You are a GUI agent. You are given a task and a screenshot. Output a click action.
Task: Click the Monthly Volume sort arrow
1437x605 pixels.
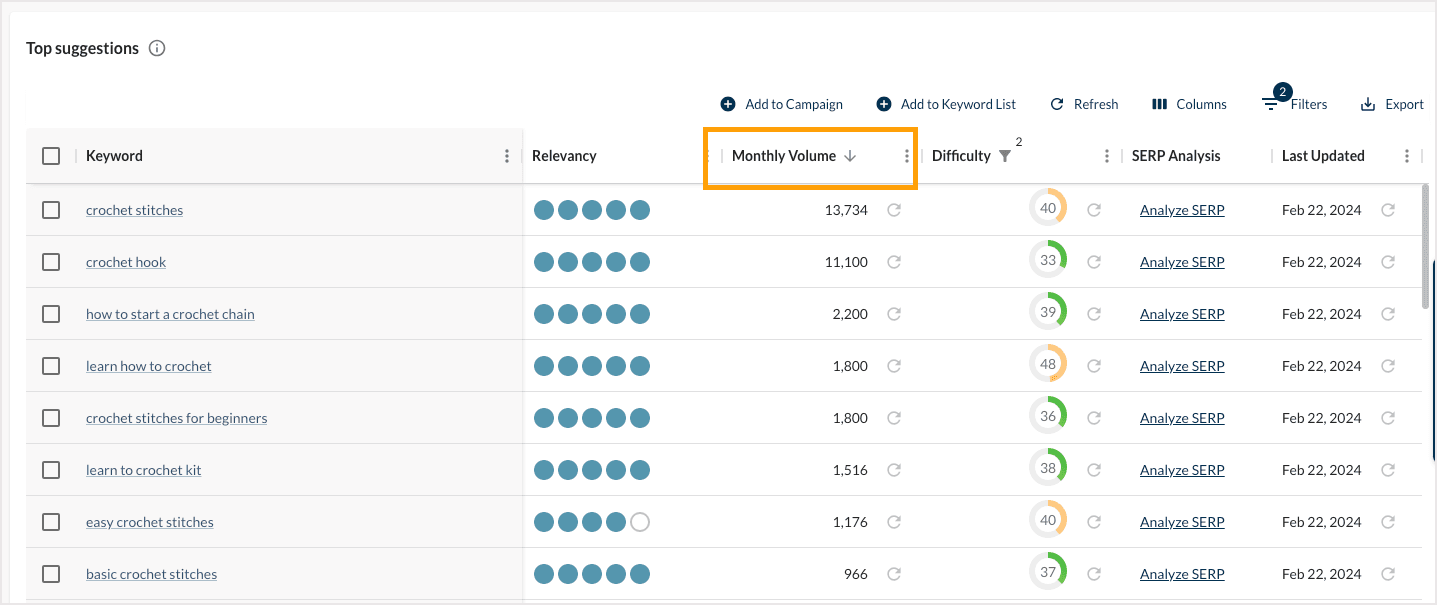click(x=850, y=156)
